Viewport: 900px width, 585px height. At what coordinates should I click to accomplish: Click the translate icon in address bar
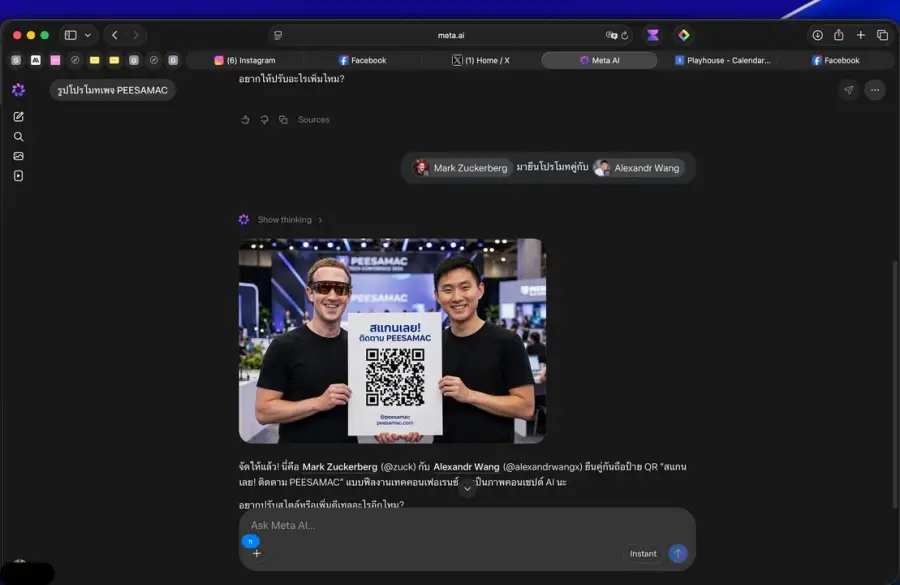[x=611, y=35]
